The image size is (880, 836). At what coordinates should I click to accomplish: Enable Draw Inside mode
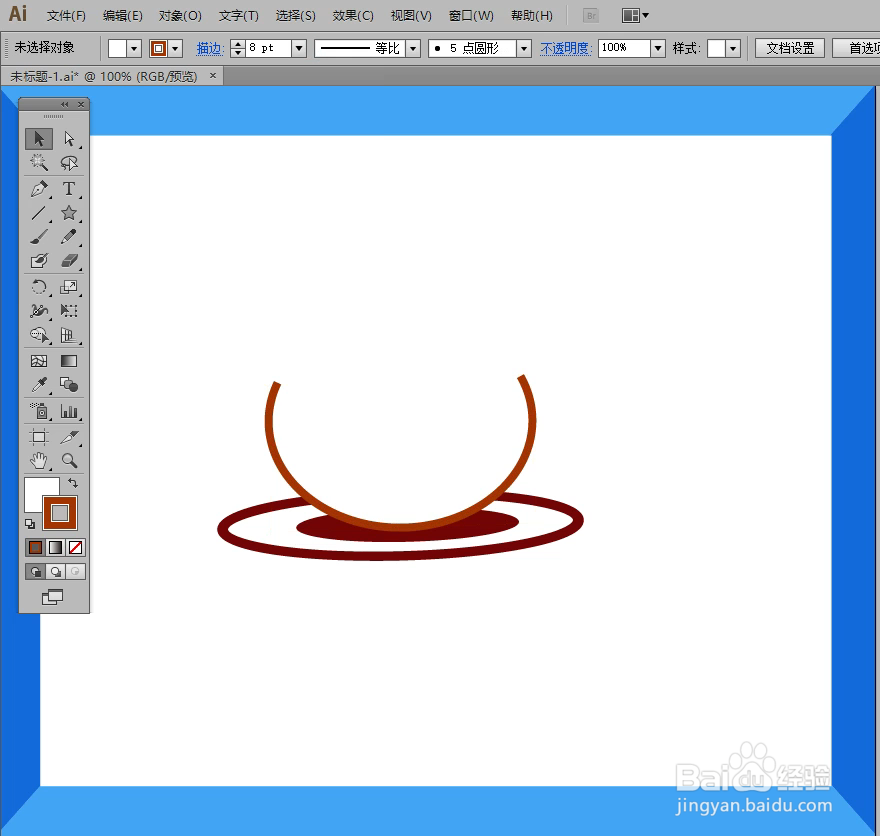[x=76, y=572]
